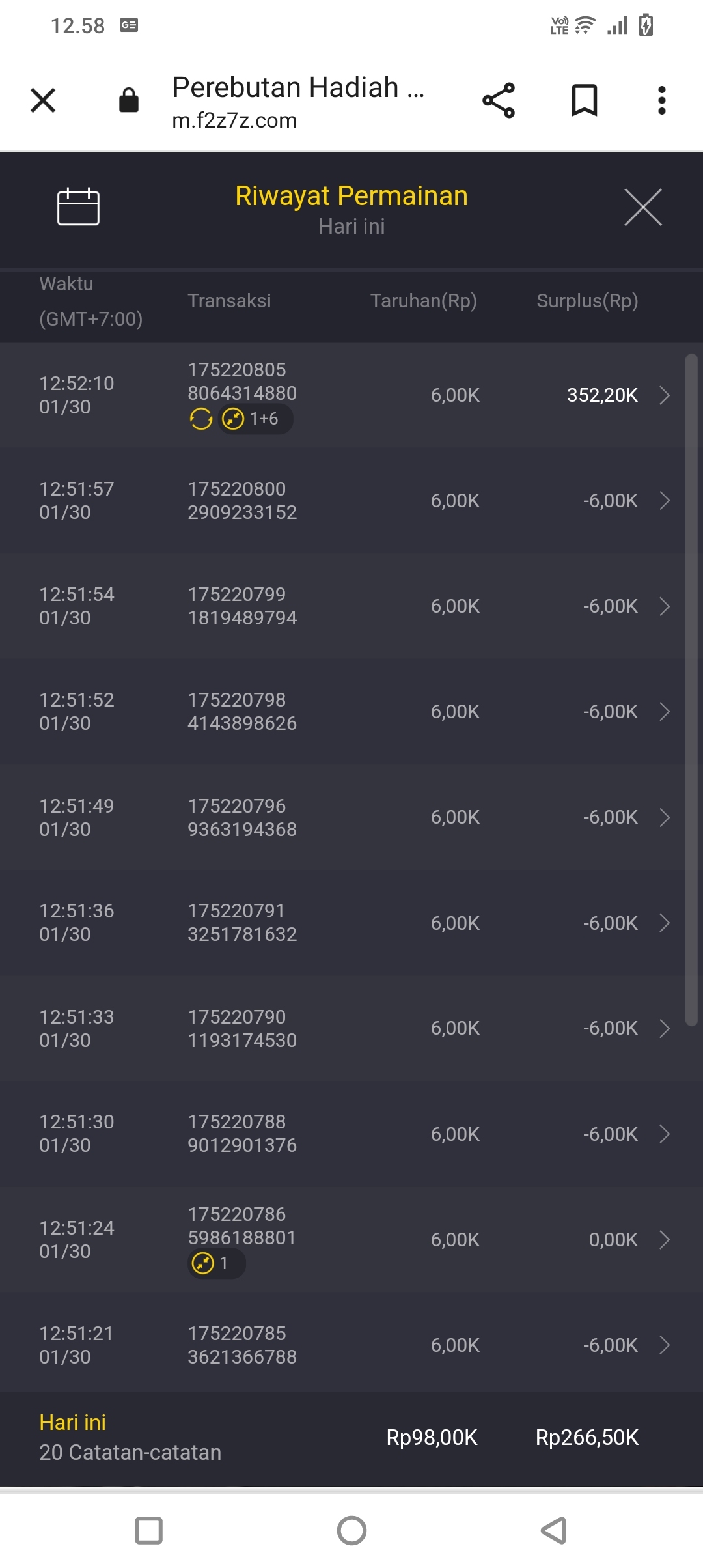Tap the 1+6 scatter badge

click(x=255, y=419)
